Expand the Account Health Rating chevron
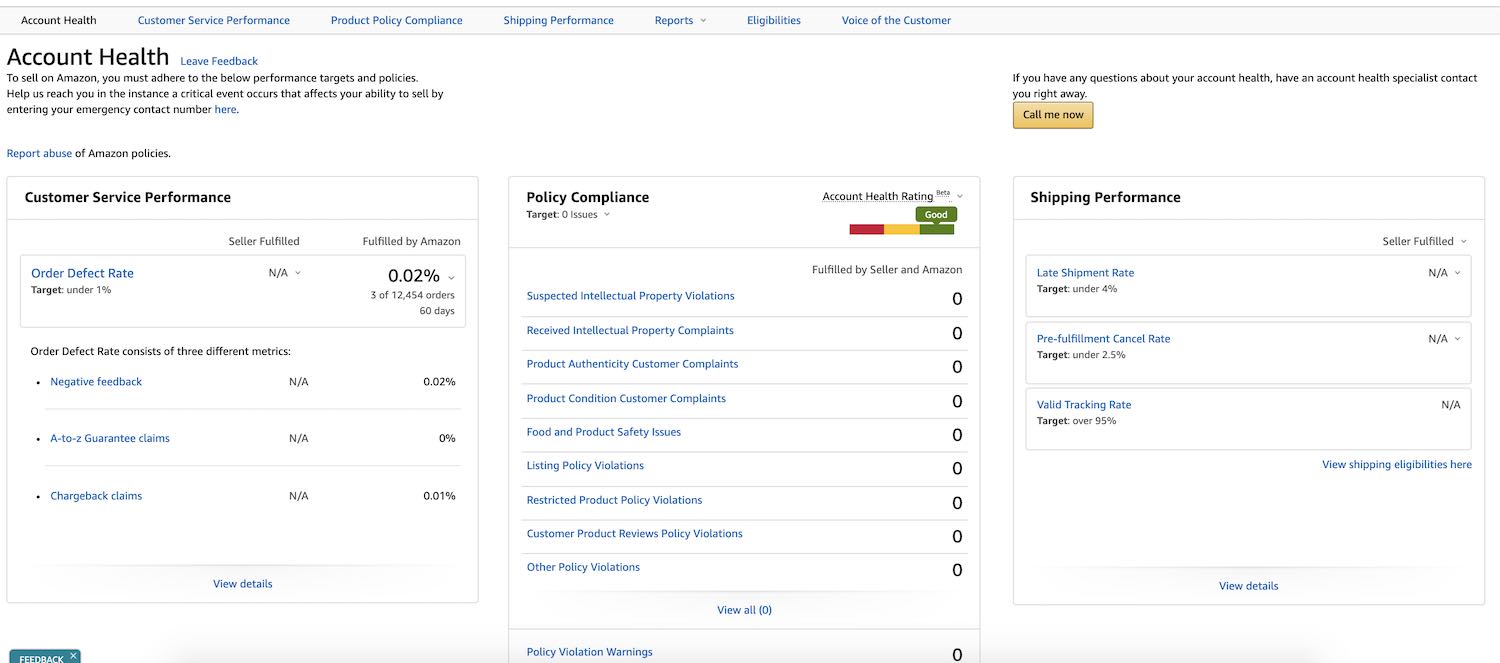 pos(960,197)
